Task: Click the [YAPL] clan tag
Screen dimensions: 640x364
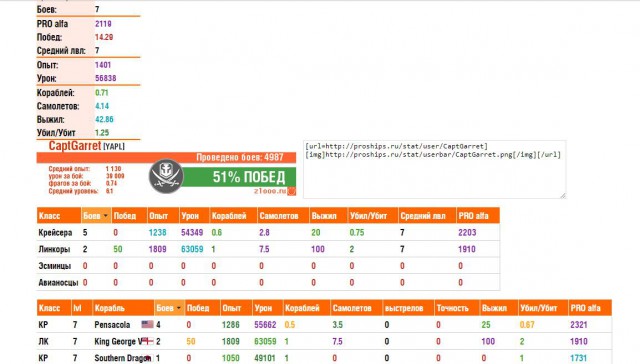Action: coord(114,146)
